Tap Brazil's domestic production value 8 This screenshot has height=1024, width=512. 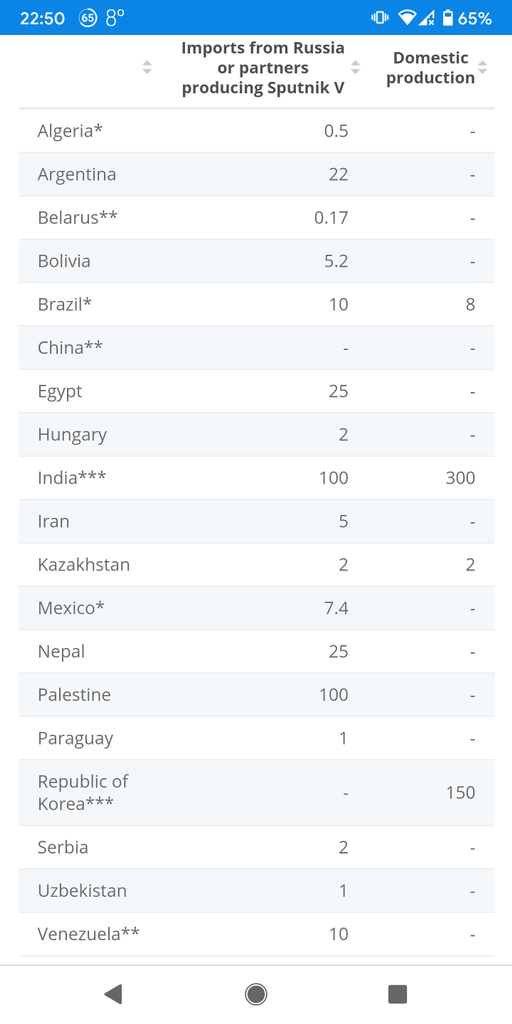tap(470, 305)
